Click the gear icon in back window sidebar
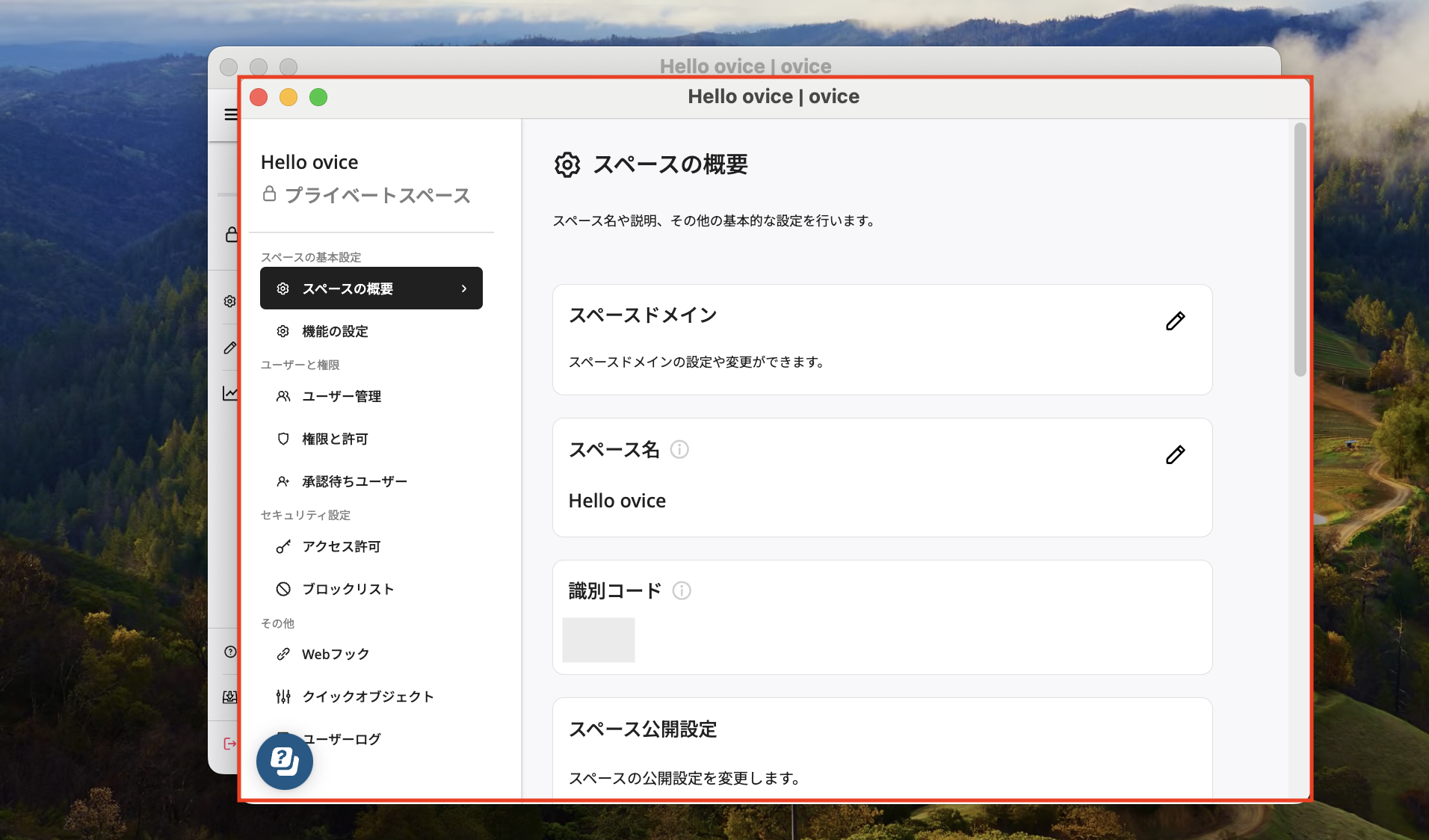The height and width of the screenshot is (840, 1429). click(x=230, y=301)
